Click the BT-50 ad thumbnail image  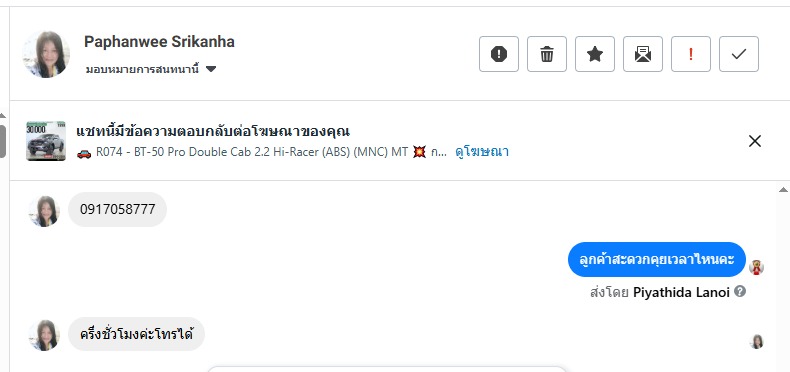click(x=46, y=141)
